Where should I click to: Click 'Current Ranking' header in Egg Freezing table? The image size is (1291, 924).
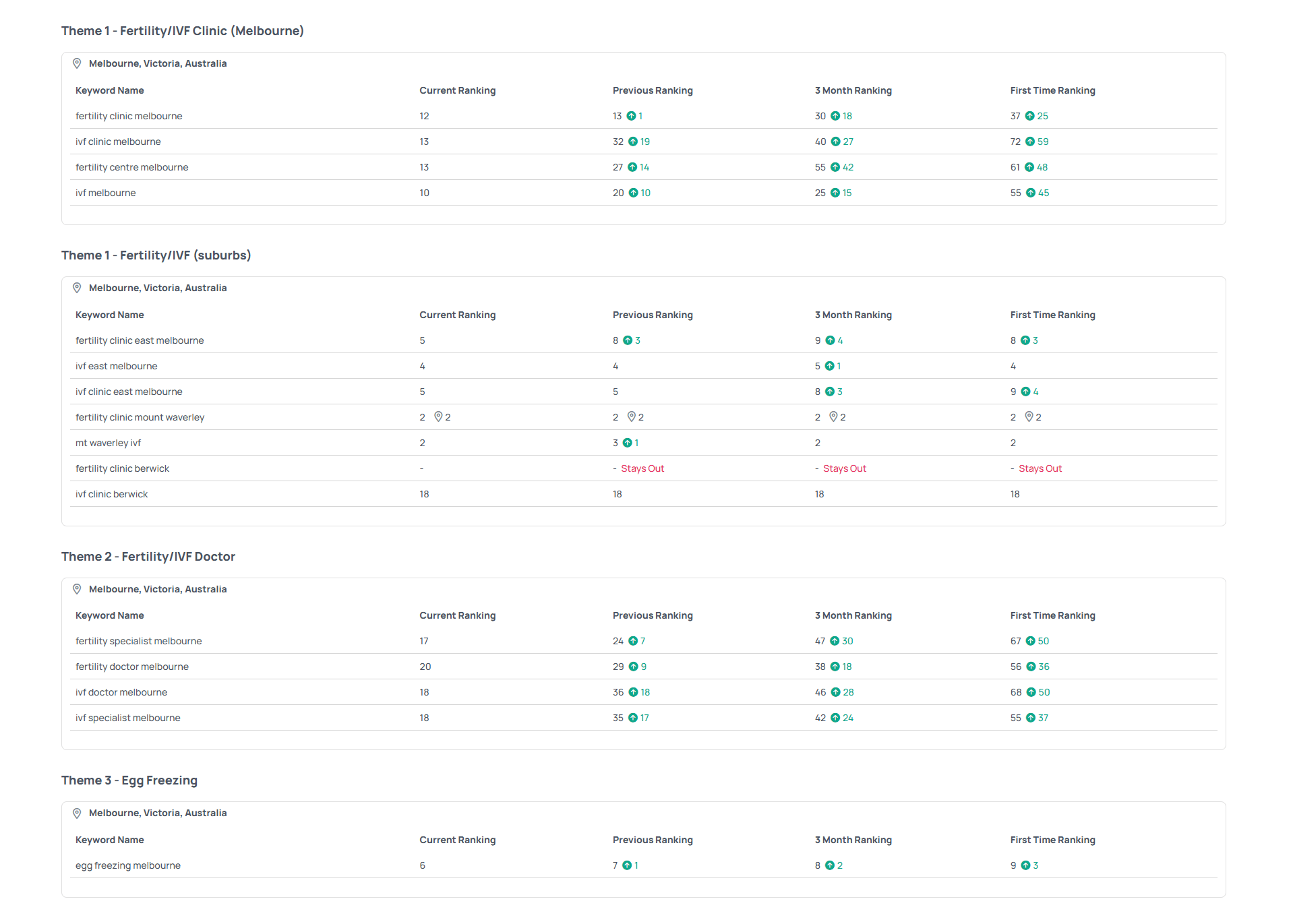(x=457, y=840)
